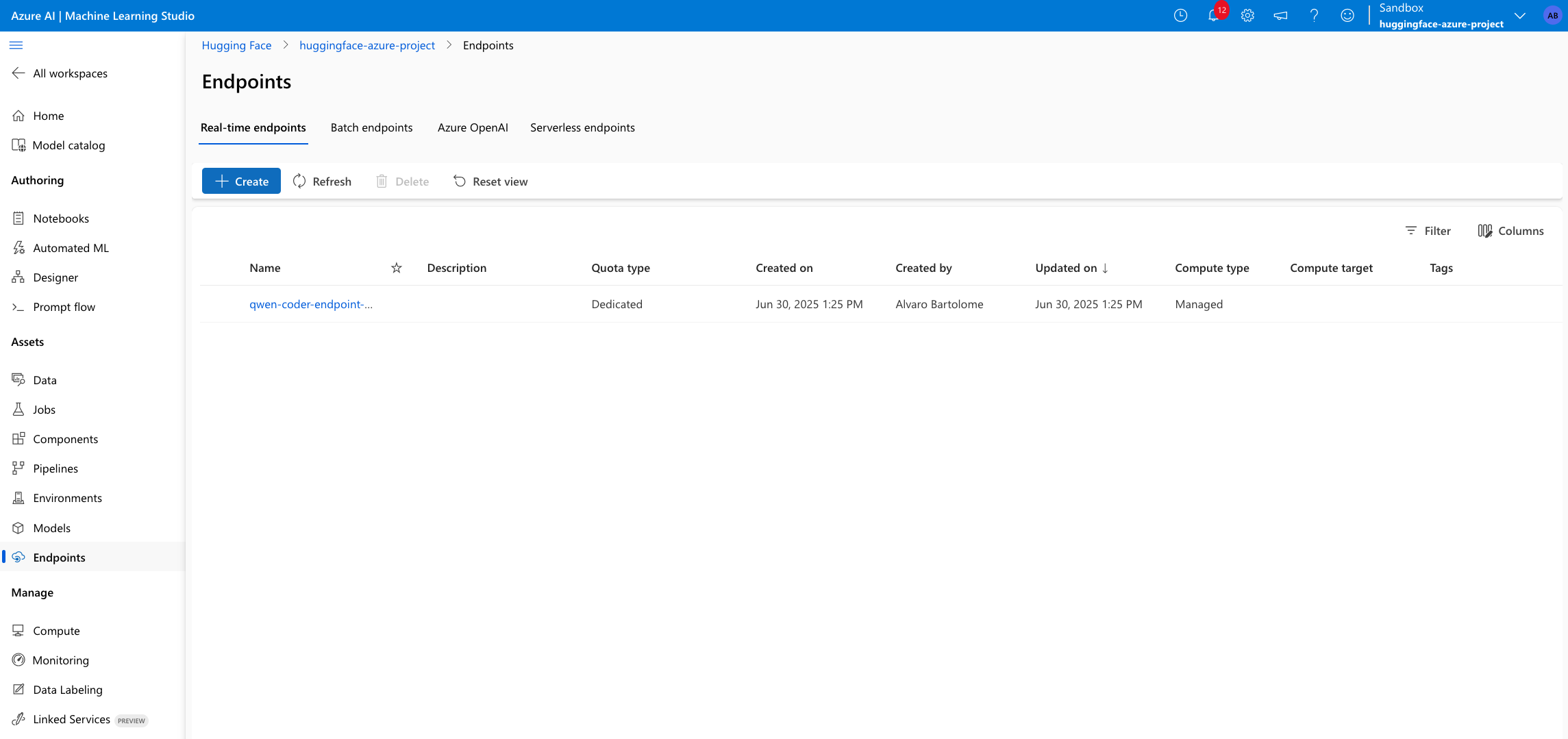This screenshot has height=739, width=1568.
Task: Collapse the navigation using the hamburger icon
Action: point(16,45)
